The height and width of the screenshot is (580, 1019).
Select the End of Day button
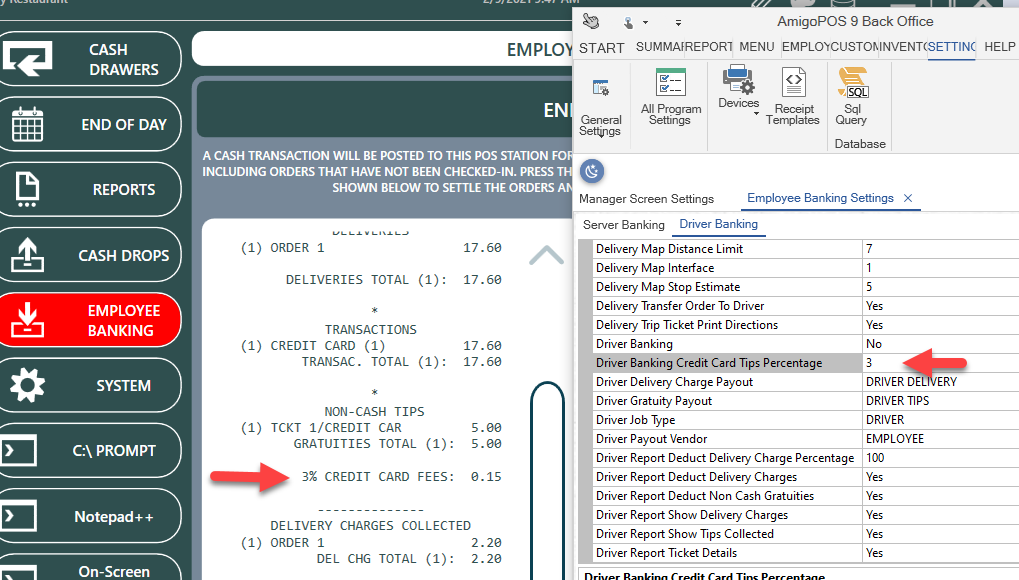(91, 125)
